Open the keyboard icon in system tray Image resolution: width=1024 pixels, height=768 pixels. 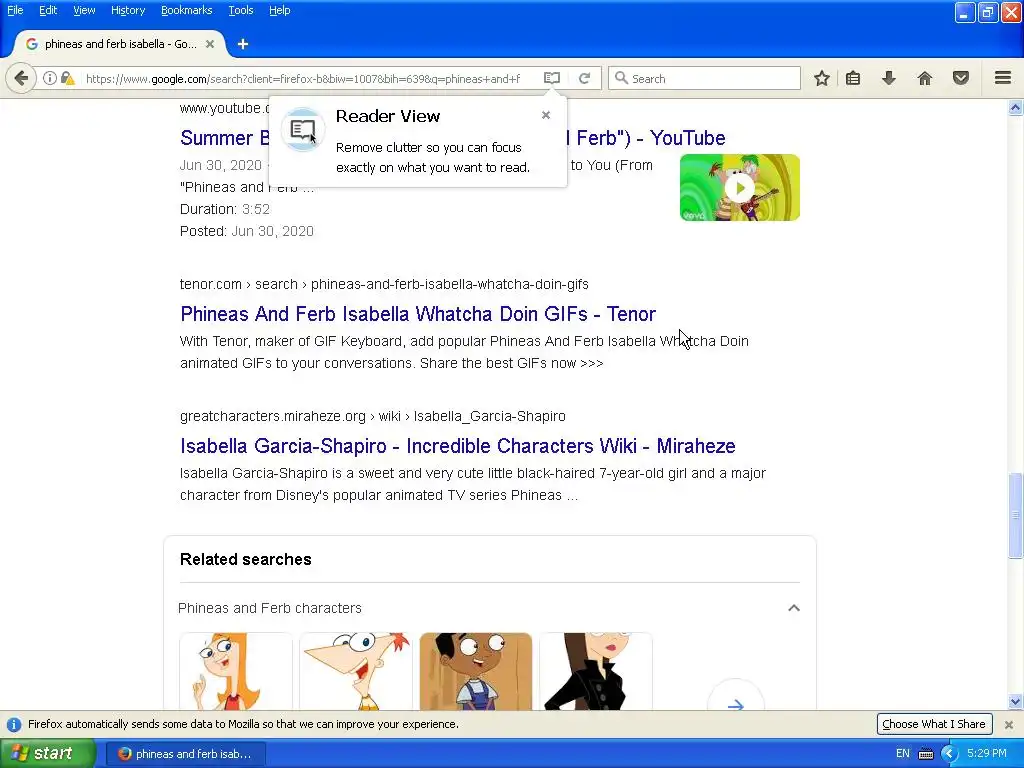pyautogui.click(x=926, y=754)
